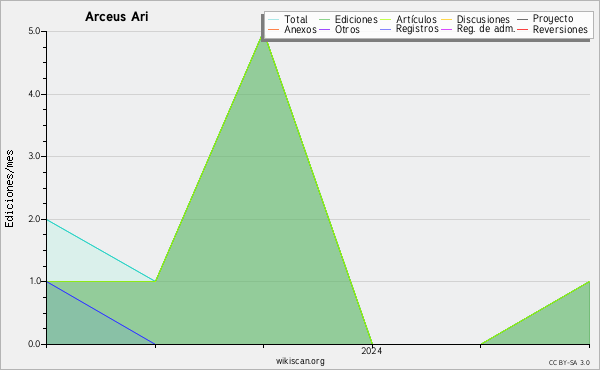Click the Ediciones/mes y-axis label
600x370 pixels.
pyautogui.click(x=9, y=189)
